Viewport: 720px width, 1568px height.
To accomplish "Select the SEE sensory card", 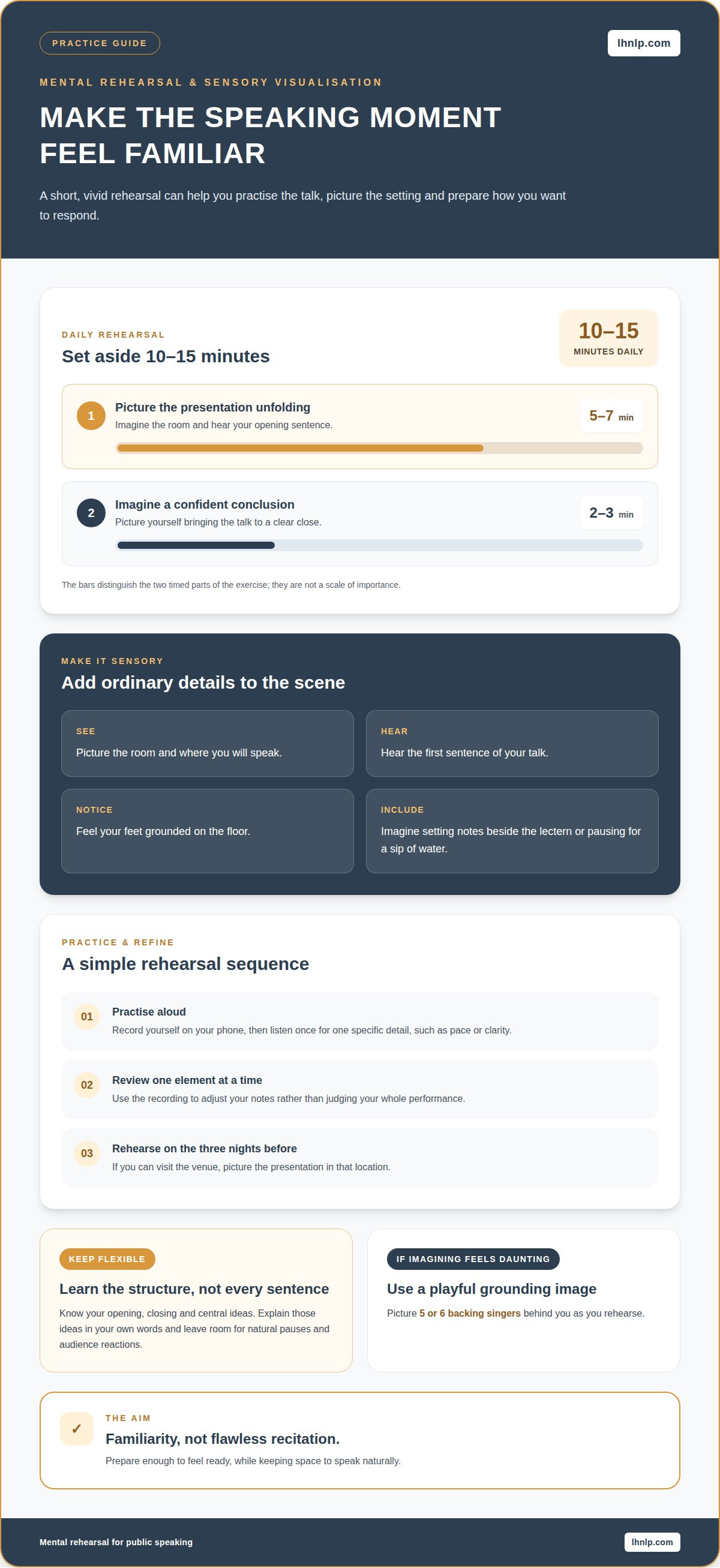I will pyautogui.click(x=208, y=743).
